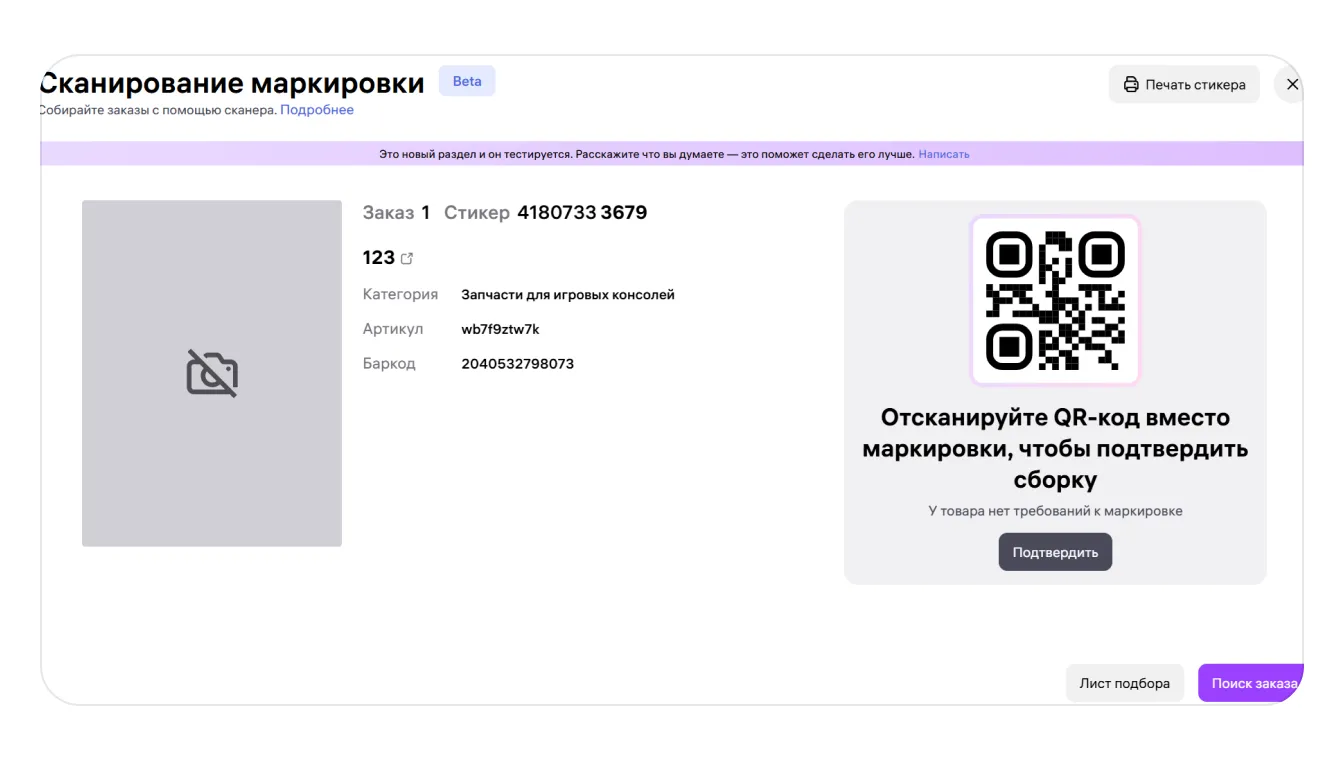Image resolution: width=1344 pixels, height=760 pixels.
Task: Click the article value wb7f9ztw7k
Action: (500, 329)
